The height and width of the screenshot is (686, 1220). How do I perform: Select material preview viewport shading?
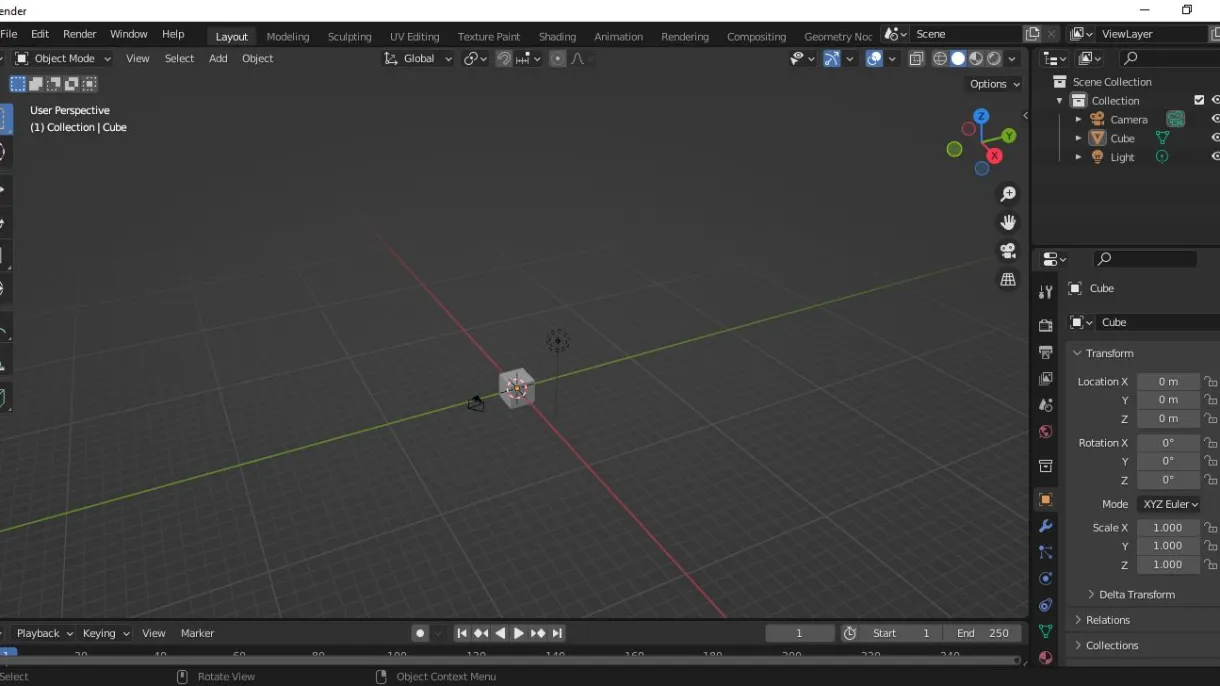pos(976,59)
